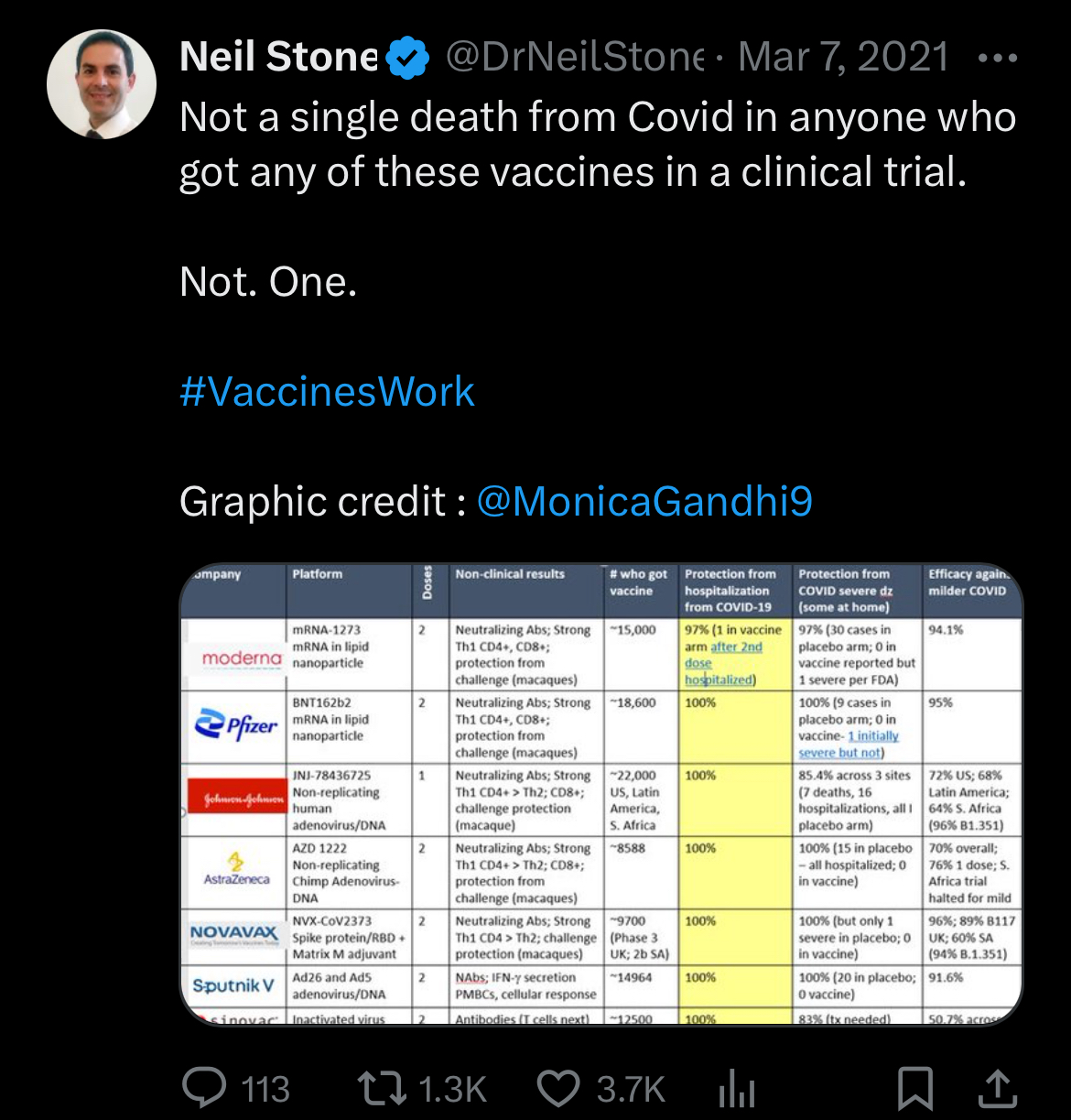Repost the tweet via retweet arrows icon
This screenshot has width=1071, height=1120.
coord(381,1088)
